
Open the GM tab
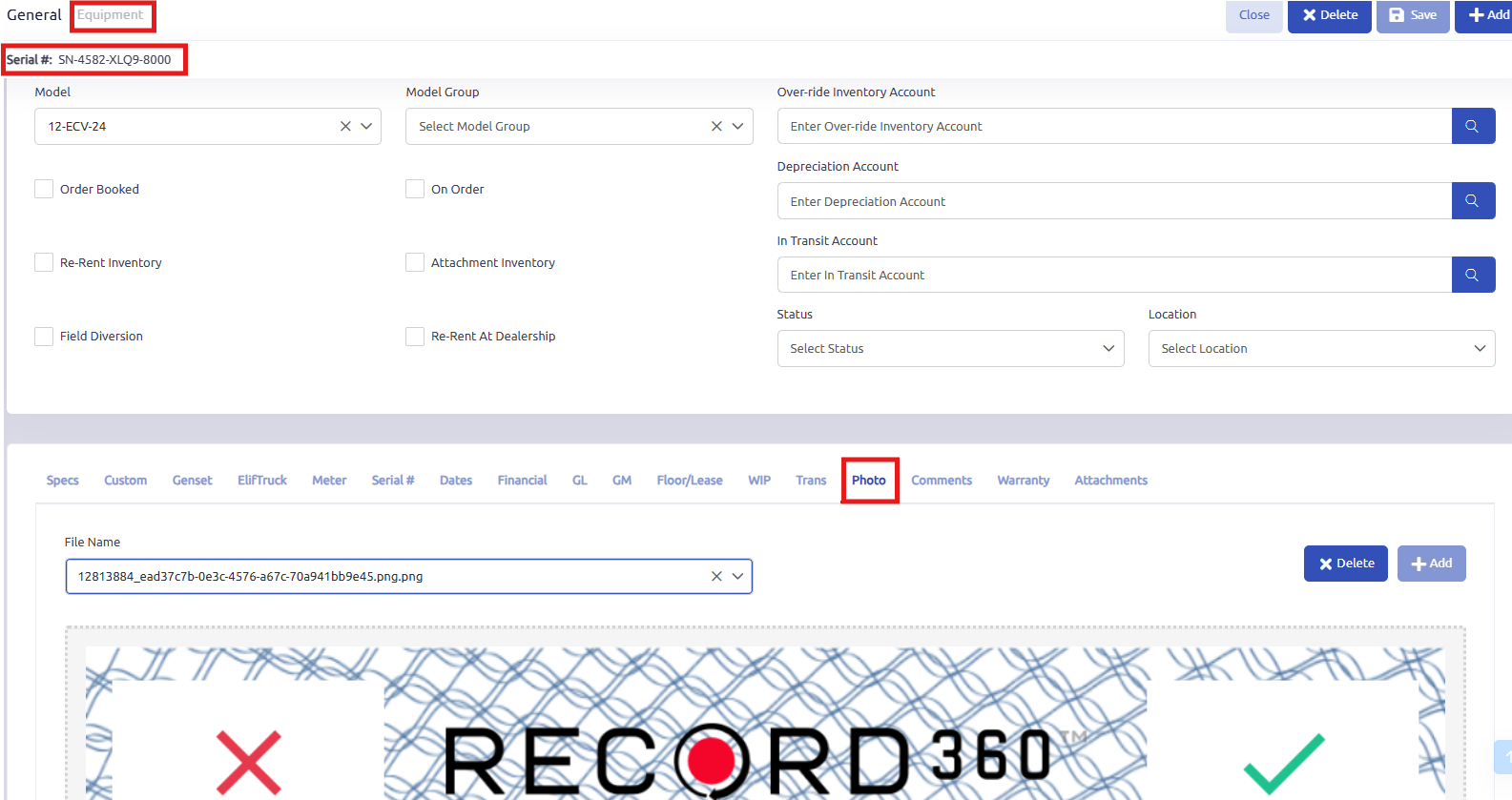(622, 481)
